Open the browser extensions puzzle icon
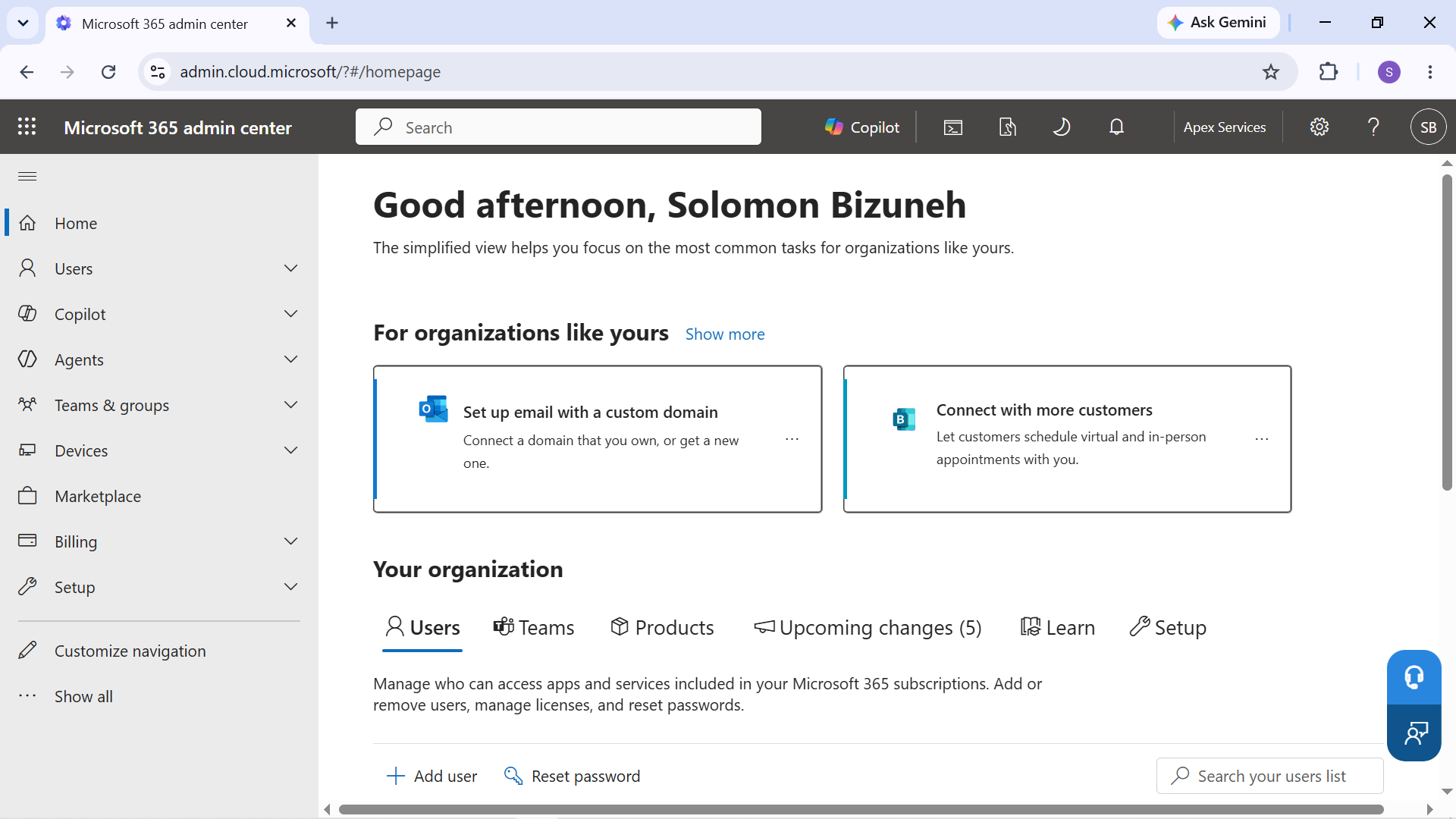The height and width of the screenshot is (819, 1456). point(1329,71)
